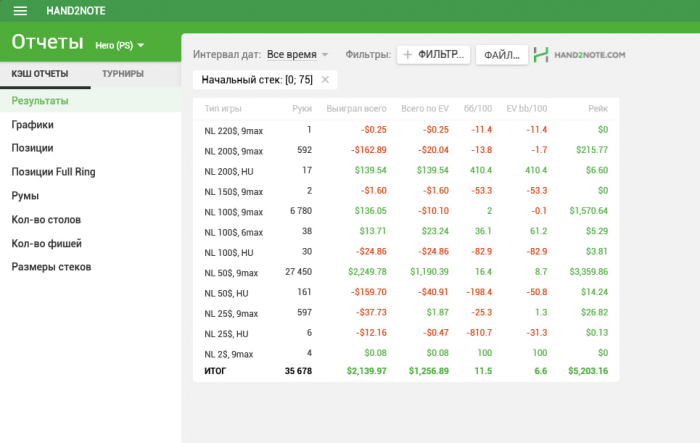
Task: Click the ФАЙЛ button
Action: click(501, 55)
